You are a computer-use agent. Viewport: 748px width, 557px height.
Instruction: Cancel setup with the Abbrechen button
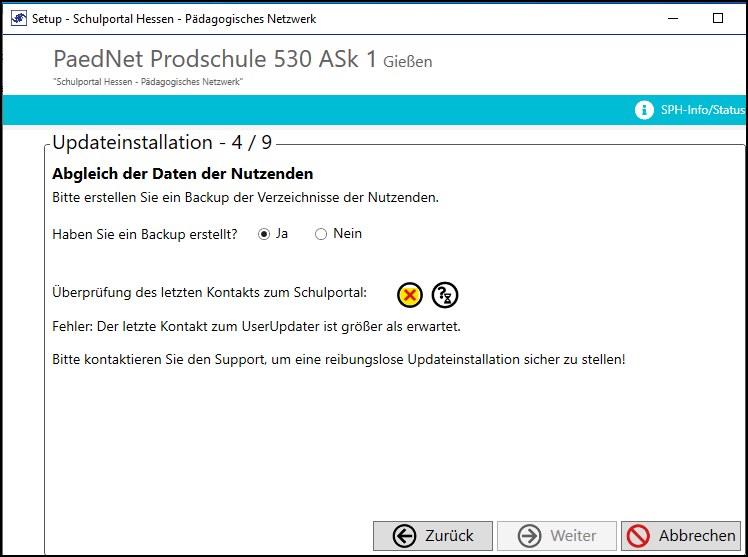681,536
